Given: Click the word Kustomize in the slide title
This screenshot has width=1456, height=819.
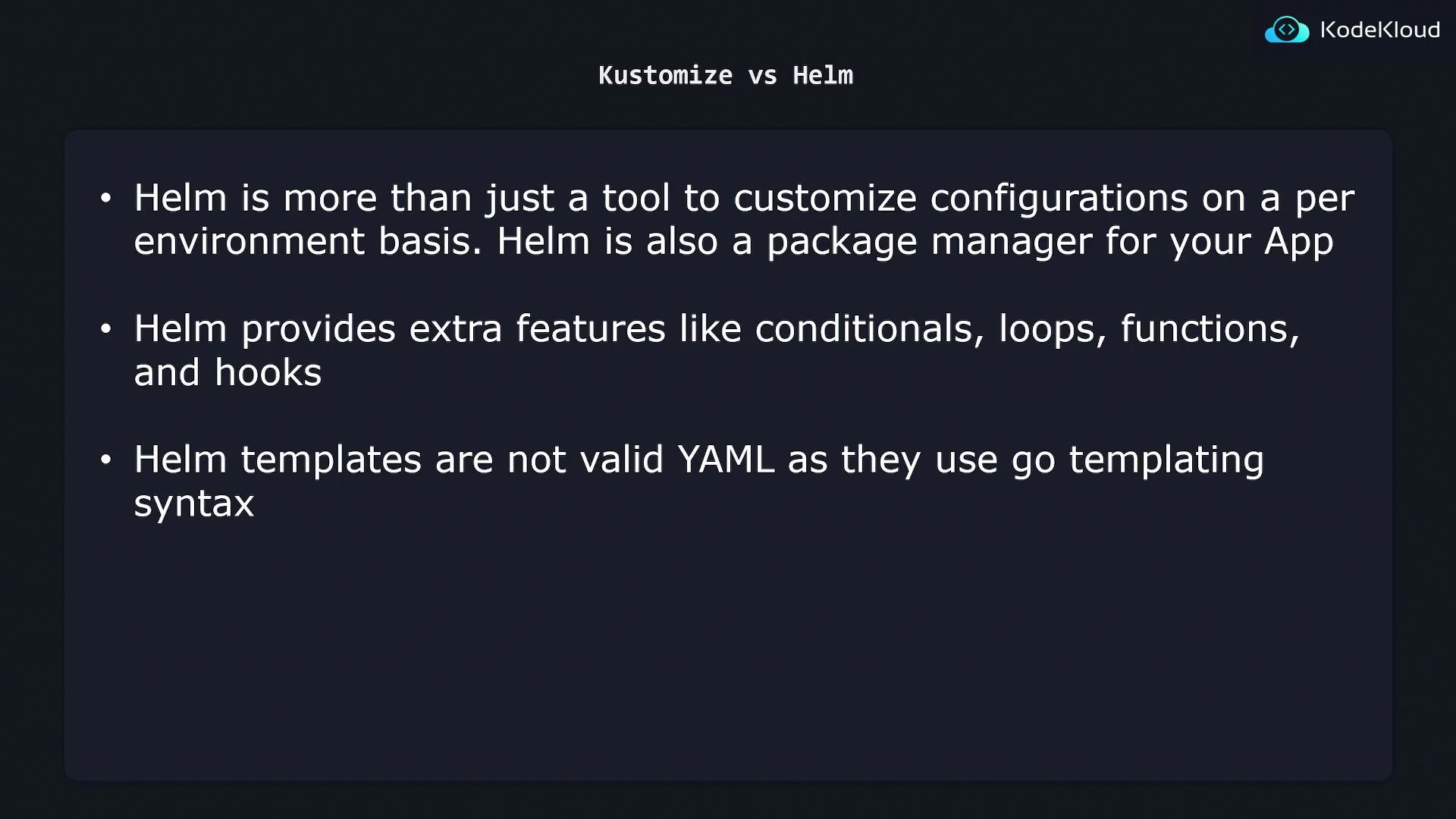Looking at the screenshot, I should pos(665,76).
